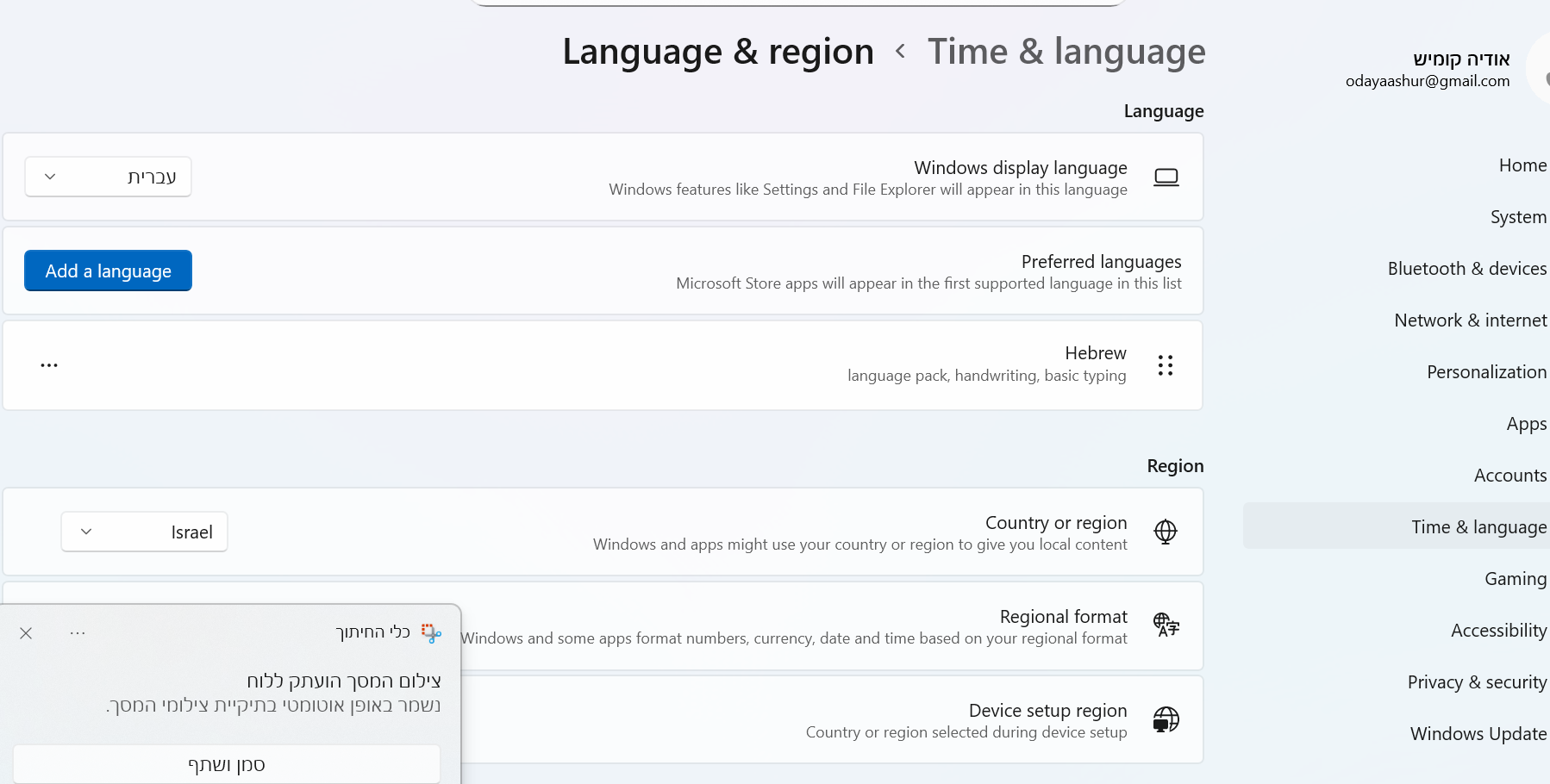1550x784 pixels.
Task: Click the laptop icon beside Windows display language
Action: click(1166, 177)
